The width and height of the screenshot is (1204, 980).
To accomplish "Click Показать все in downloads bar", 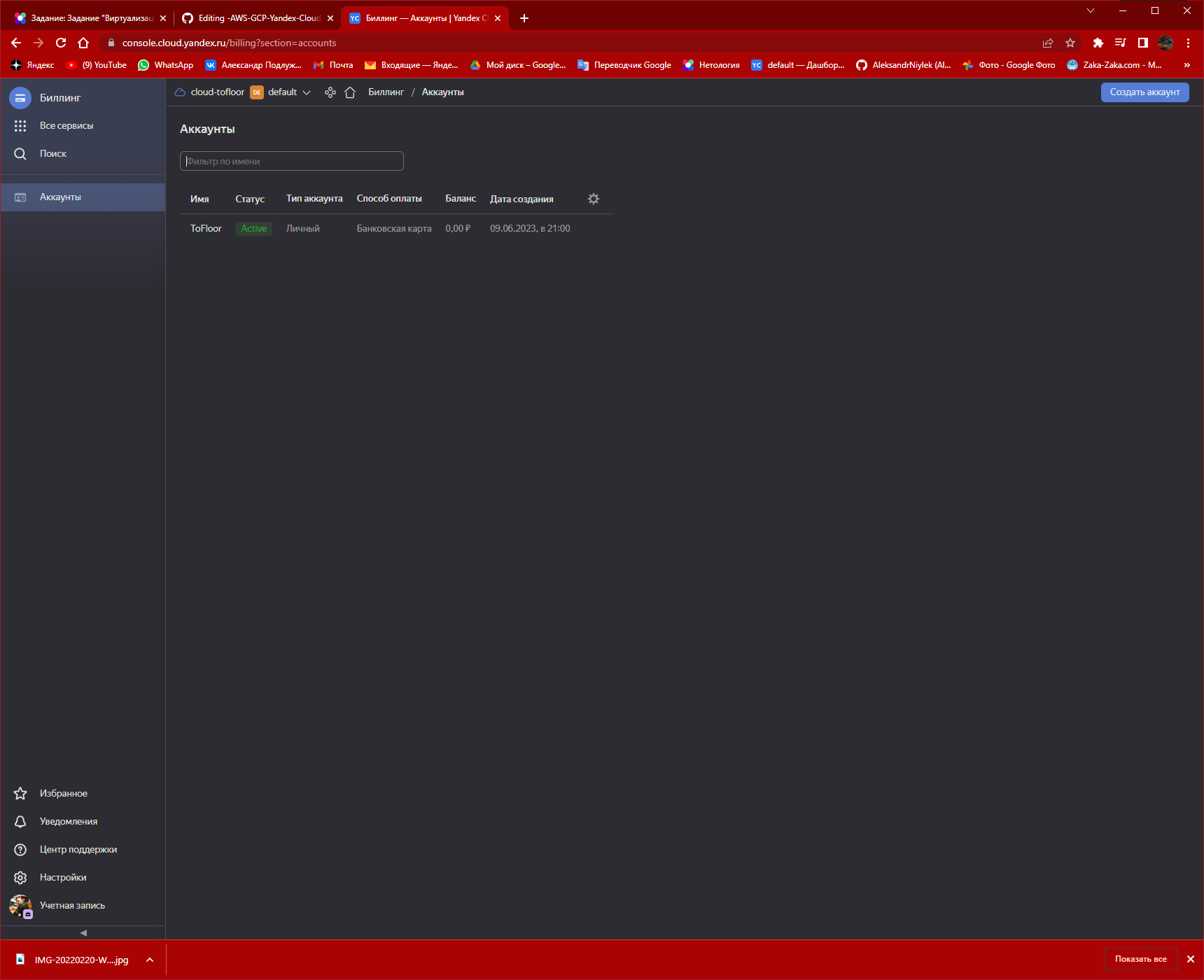I will pos(1141,959).
